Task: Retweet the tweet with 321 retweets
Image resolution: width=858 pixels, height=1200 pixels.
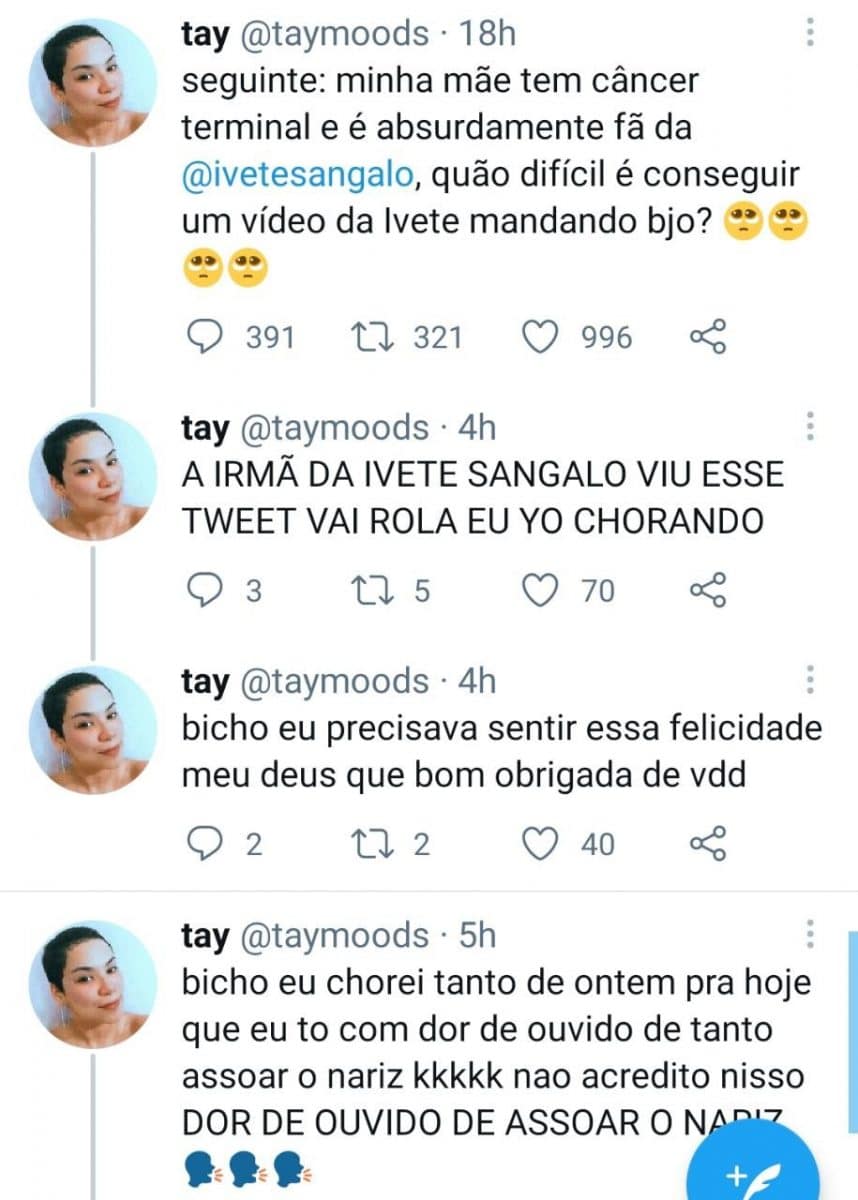Action: 375,337
